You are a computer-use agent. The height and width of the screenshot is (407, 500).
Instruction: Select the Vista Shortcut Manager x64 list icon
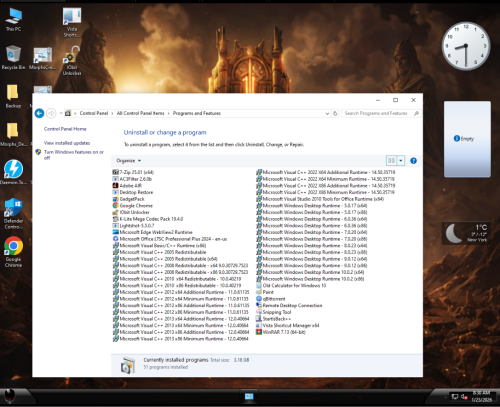click(259, 326)
